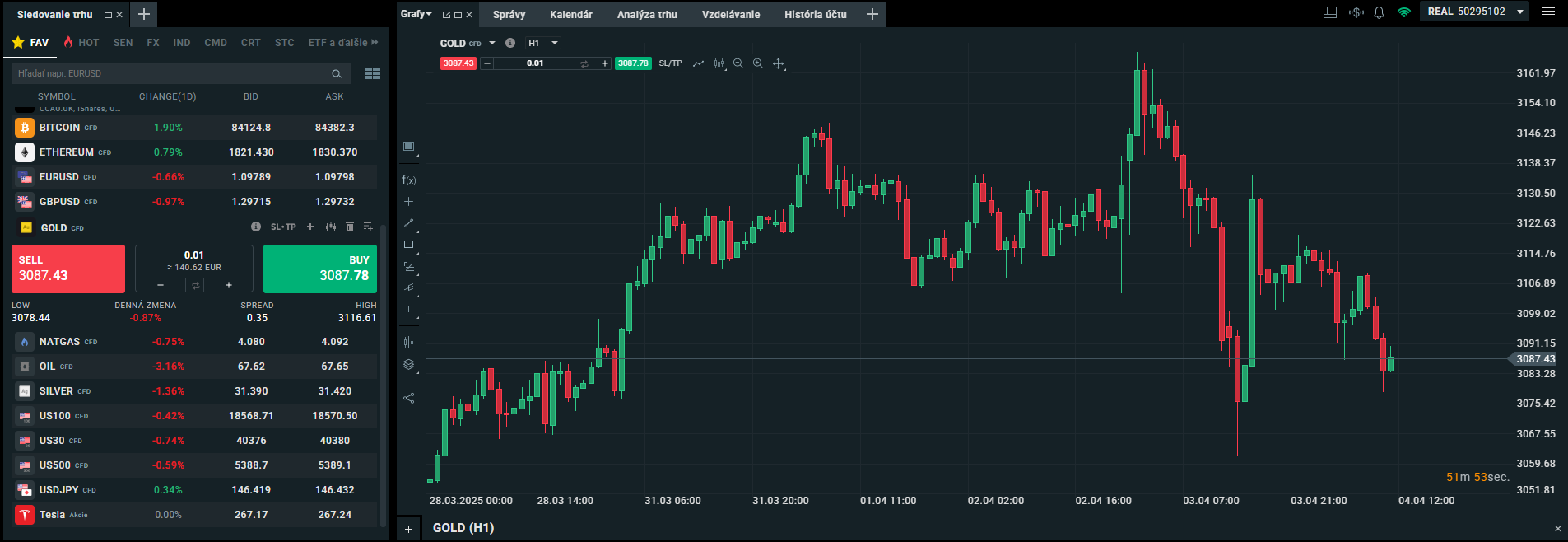This screenshot has width=1568, height=542.
Task: Click the zoom out magnifier on chart toolbar
Action: click(737, 63)
